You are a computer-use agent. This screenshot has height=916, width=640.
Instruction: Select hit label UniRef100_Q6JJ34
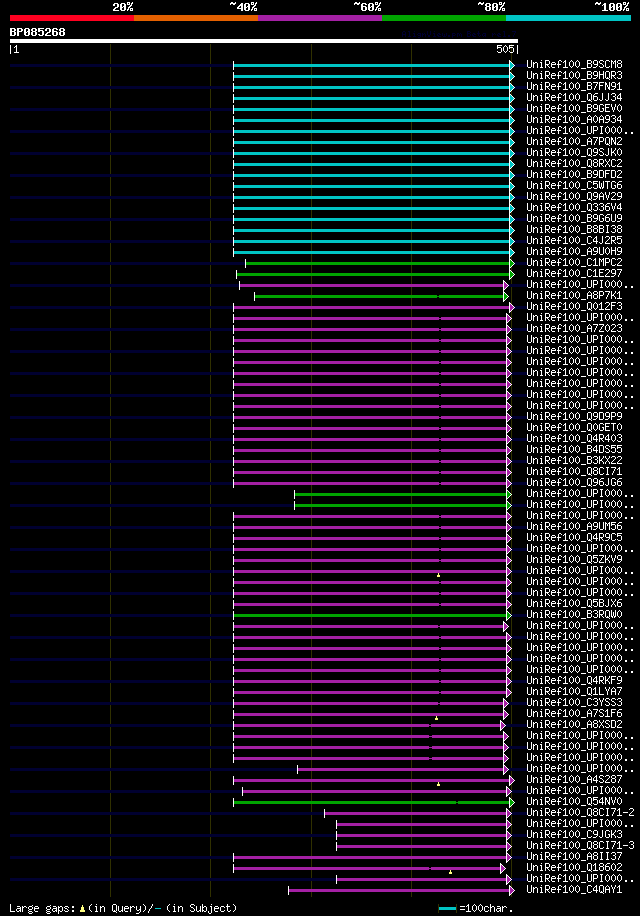click(x=574, y=98)
